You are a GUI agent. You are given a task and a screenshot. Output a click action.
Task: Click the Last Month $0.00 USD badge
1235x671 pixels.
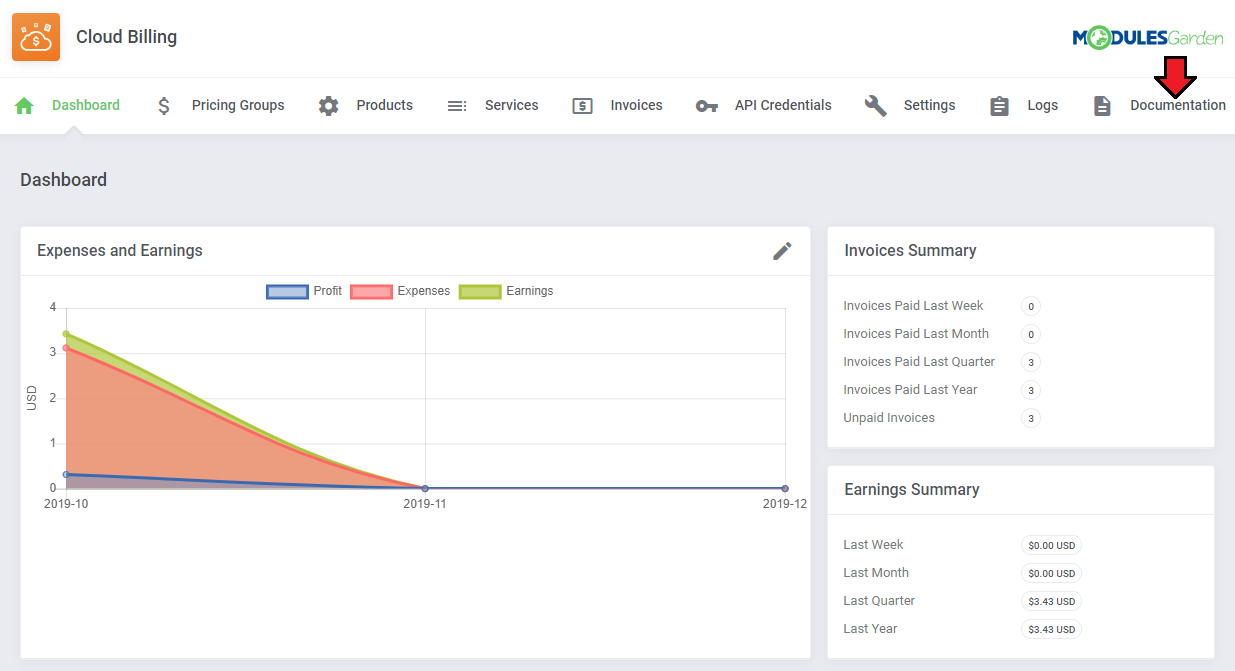point(1052,573)
